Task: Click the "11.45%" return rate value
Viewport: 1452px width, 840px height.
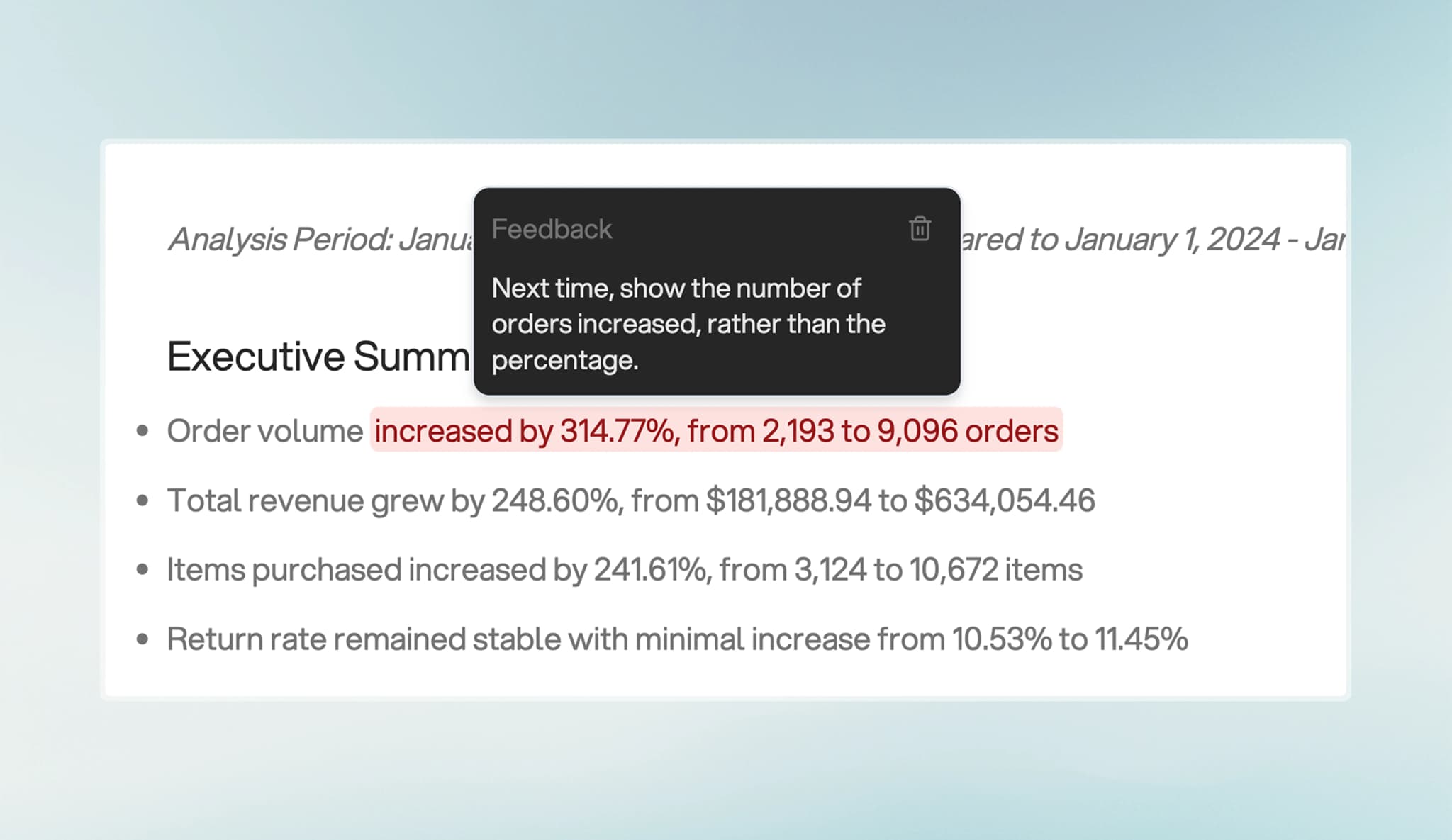Action: (1141, 639)
